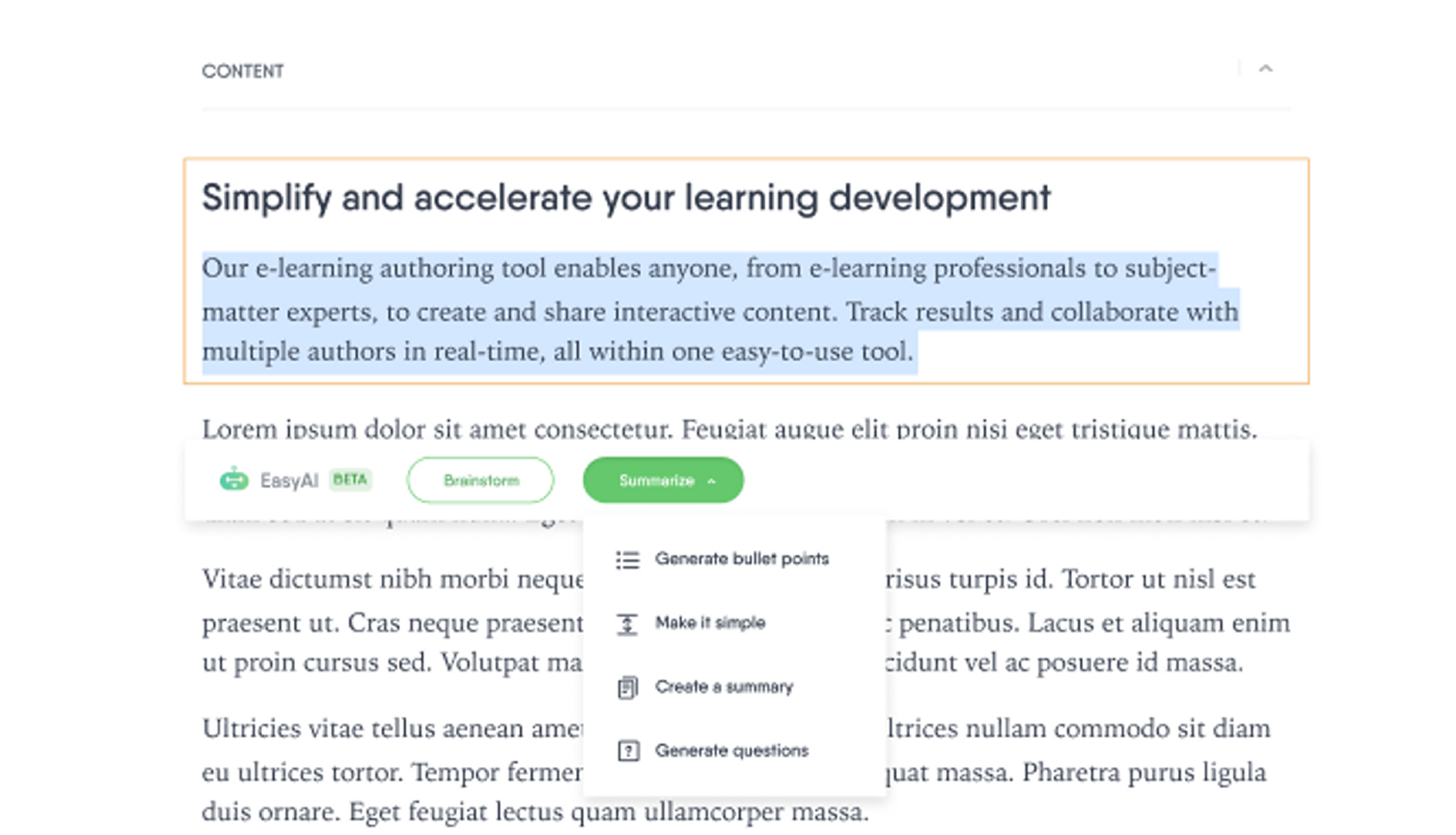Click the question mark icon for questions
The image size is (1456, 835).
[x=628, y=751]
